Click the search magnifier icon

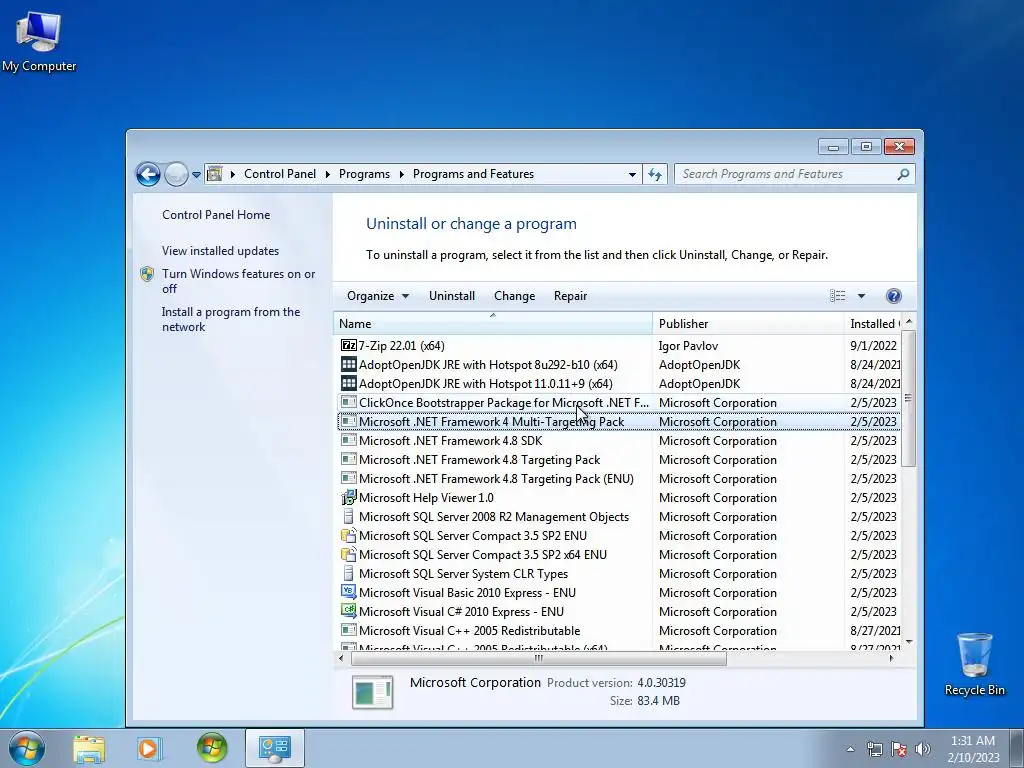(x=903, y=174)
